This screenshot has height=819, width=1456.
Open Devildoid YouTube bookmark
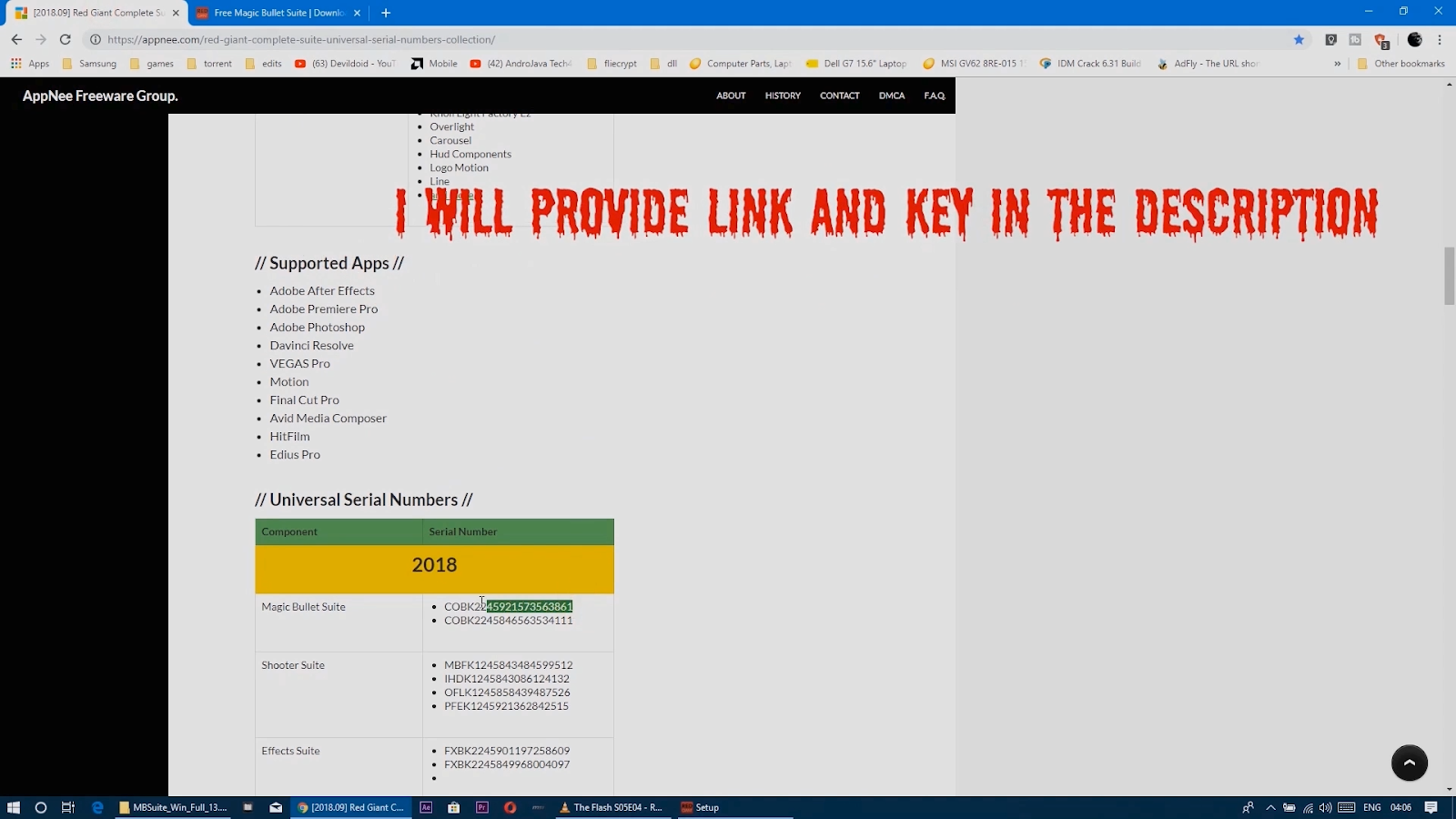(345, 64)
